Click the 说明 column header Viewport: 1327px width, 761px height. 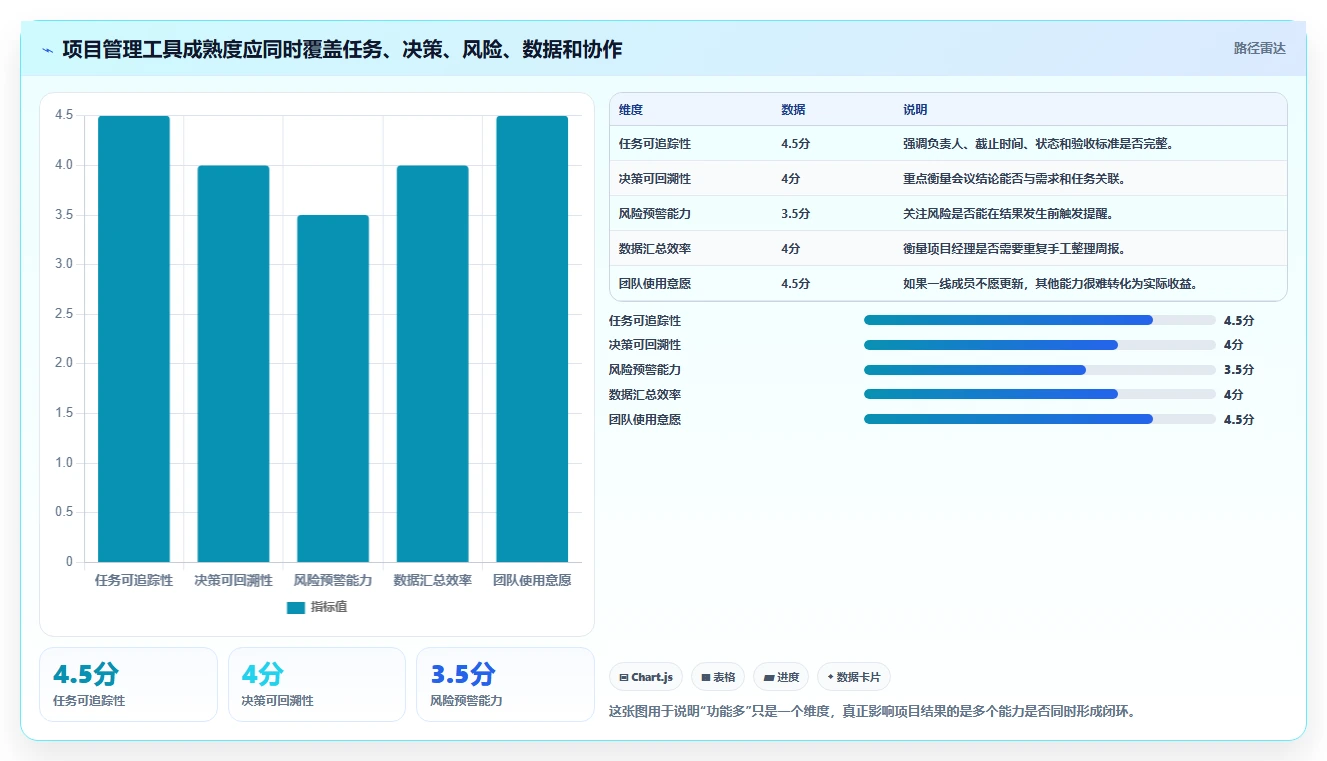(x=915, y=110)
